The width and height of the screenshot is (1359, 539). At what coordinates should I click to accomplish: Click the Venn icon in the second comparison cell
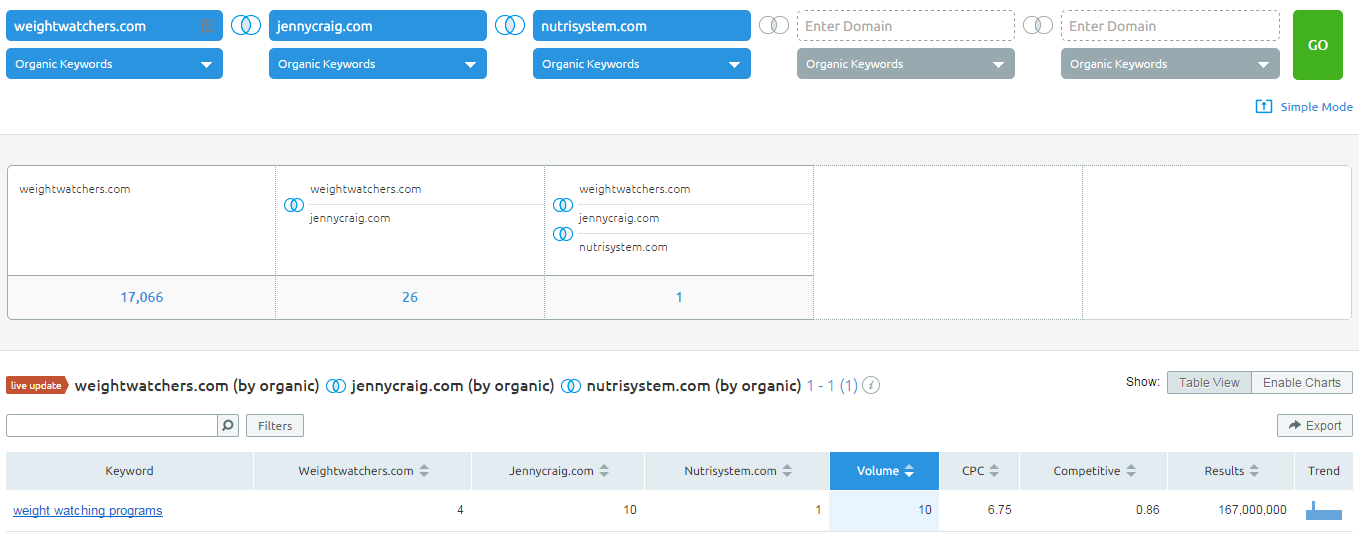click(x=294, y=204)
